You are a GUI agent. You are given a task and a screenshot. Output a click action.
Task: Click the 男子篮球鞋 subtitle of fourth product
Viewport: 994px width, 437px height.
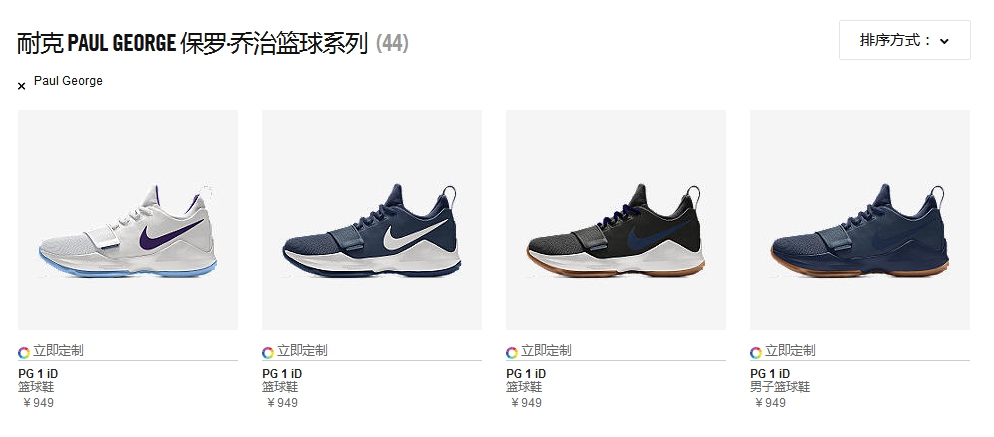click(780, 387)
